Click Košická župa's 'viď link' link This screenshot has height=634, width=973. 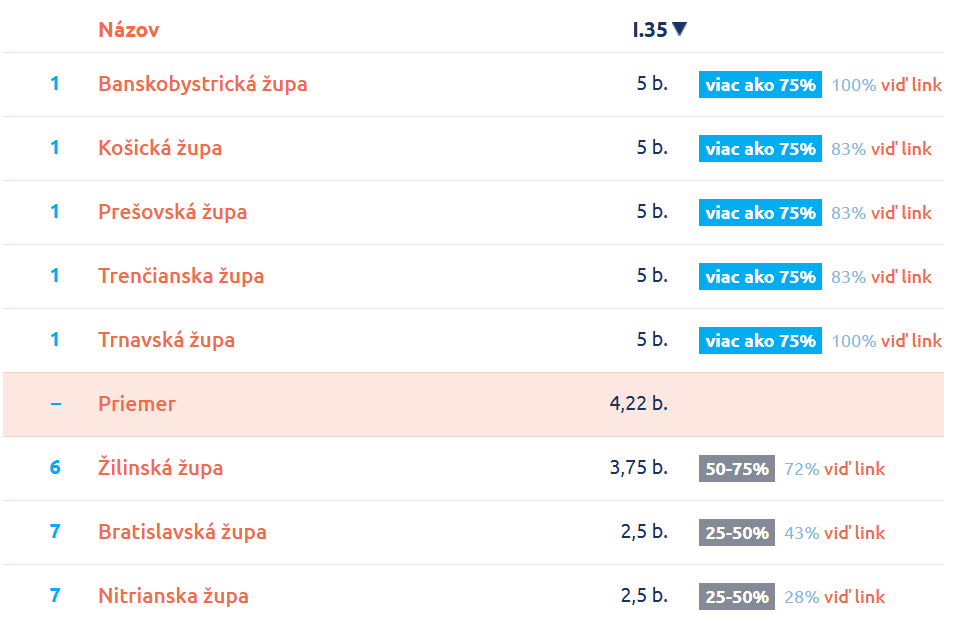point(901,149)
